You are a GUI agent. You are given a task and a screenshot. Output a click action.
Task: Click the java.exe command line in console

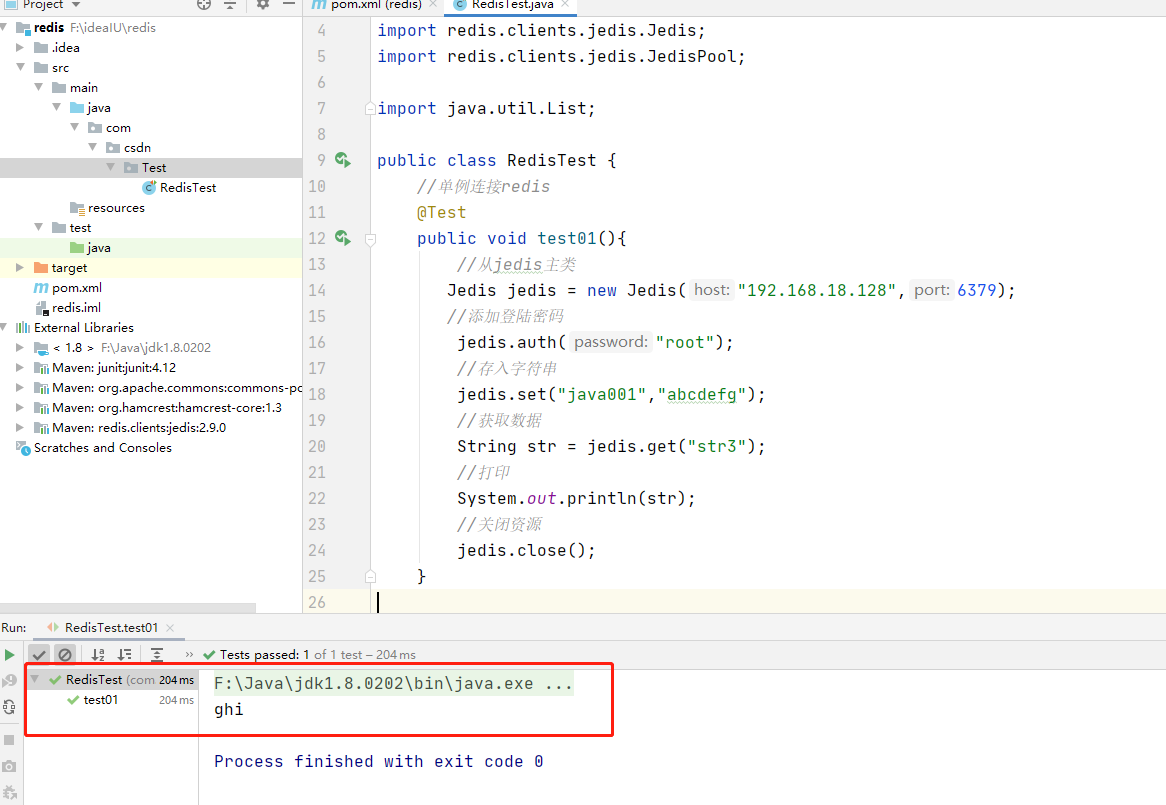point(393,684)
